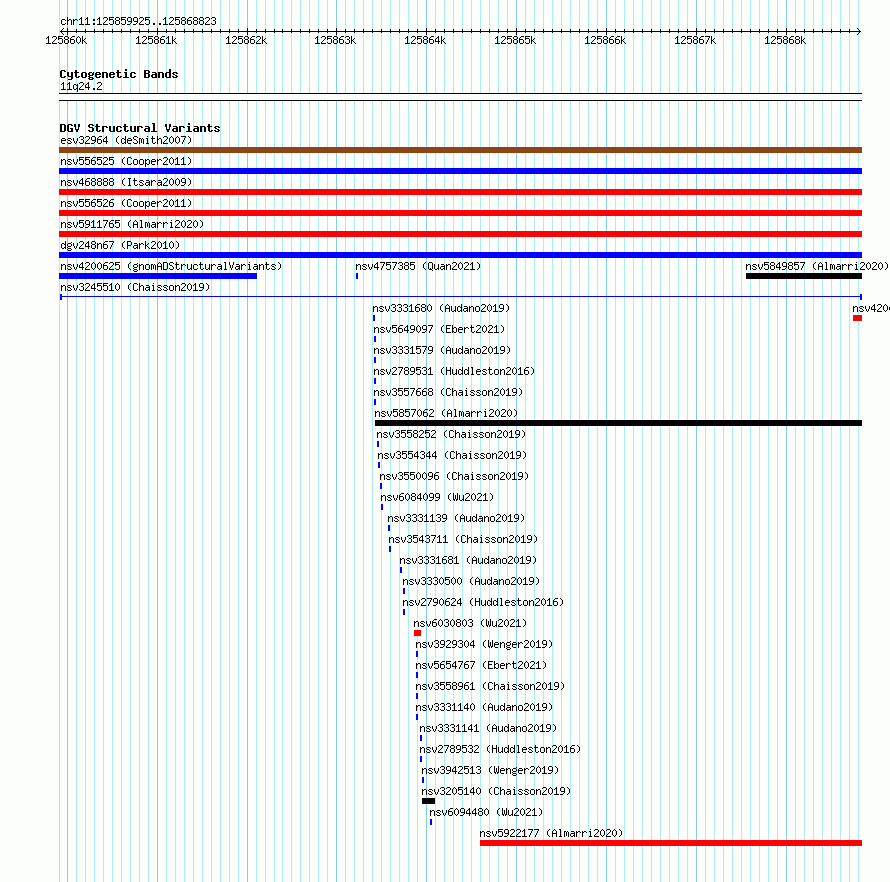Open the nsv556526 (Cooper2011) variant label
890x882 pixels.
126,203
